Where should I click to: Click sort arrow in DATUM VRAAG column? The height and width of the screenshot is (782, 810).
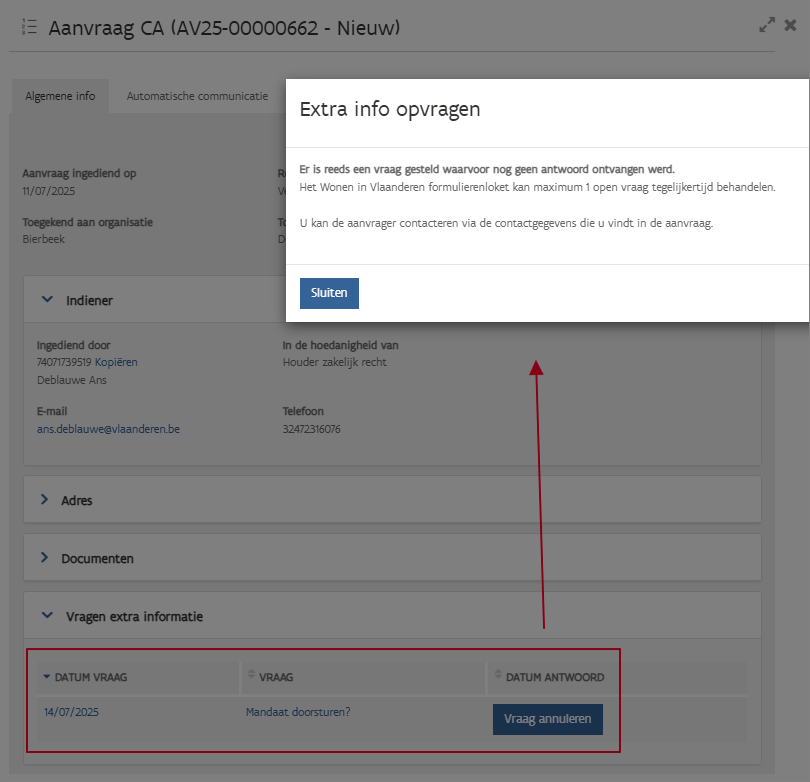(46, 677)
